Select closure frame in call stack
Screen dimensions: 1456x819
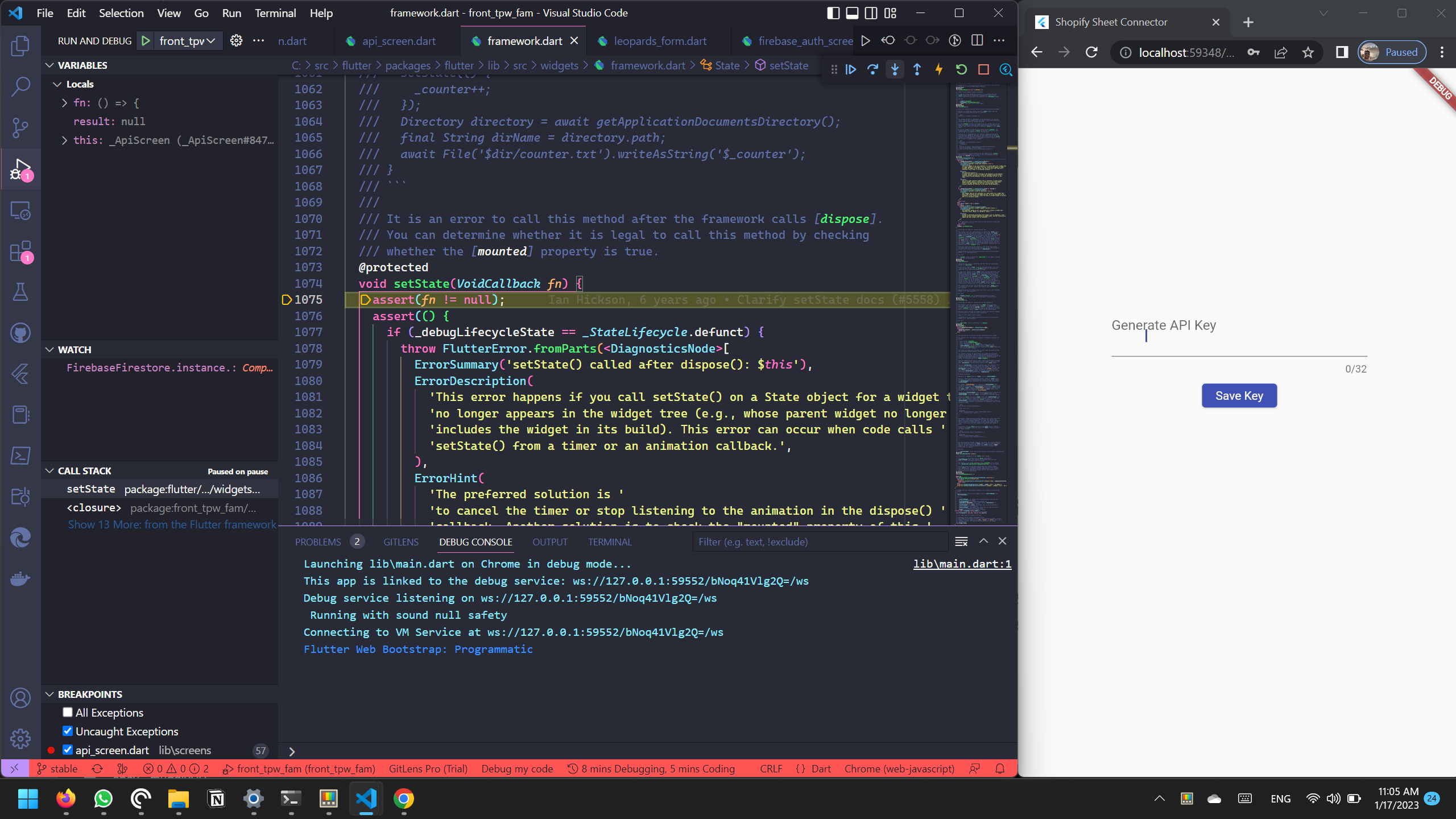click(x=159, y=508)
